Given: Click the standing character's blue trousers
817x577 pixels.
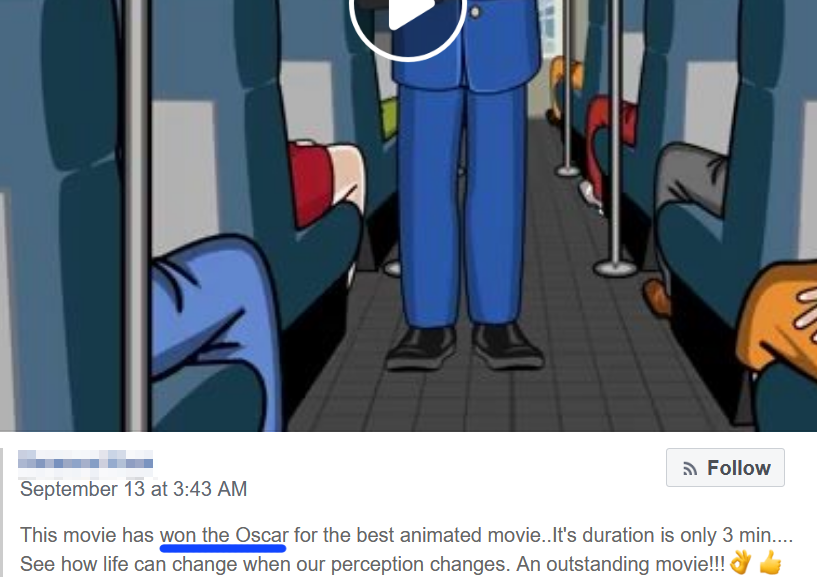Looking at the screenshot, I should [461, 206].
